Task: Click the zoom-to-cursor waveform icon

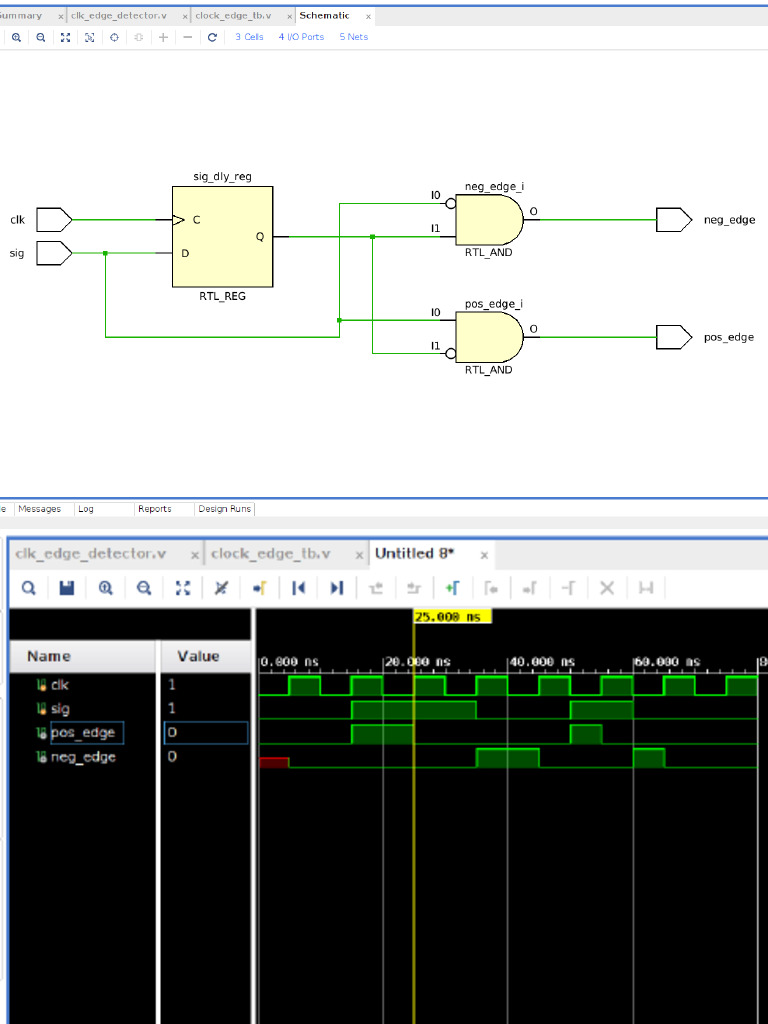Action: click(x=221, y=588)
